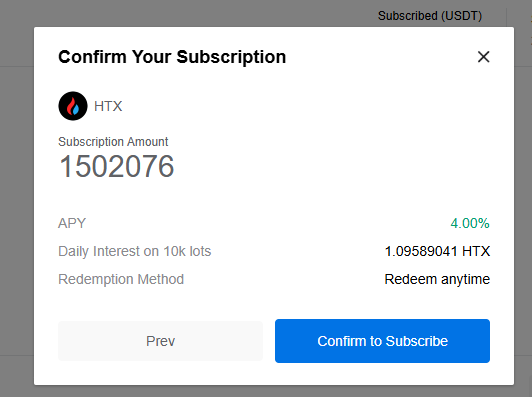The height and width of the screenshot is (397, 532).
Task: Click the APY label
Action: (x=72, y=223)
